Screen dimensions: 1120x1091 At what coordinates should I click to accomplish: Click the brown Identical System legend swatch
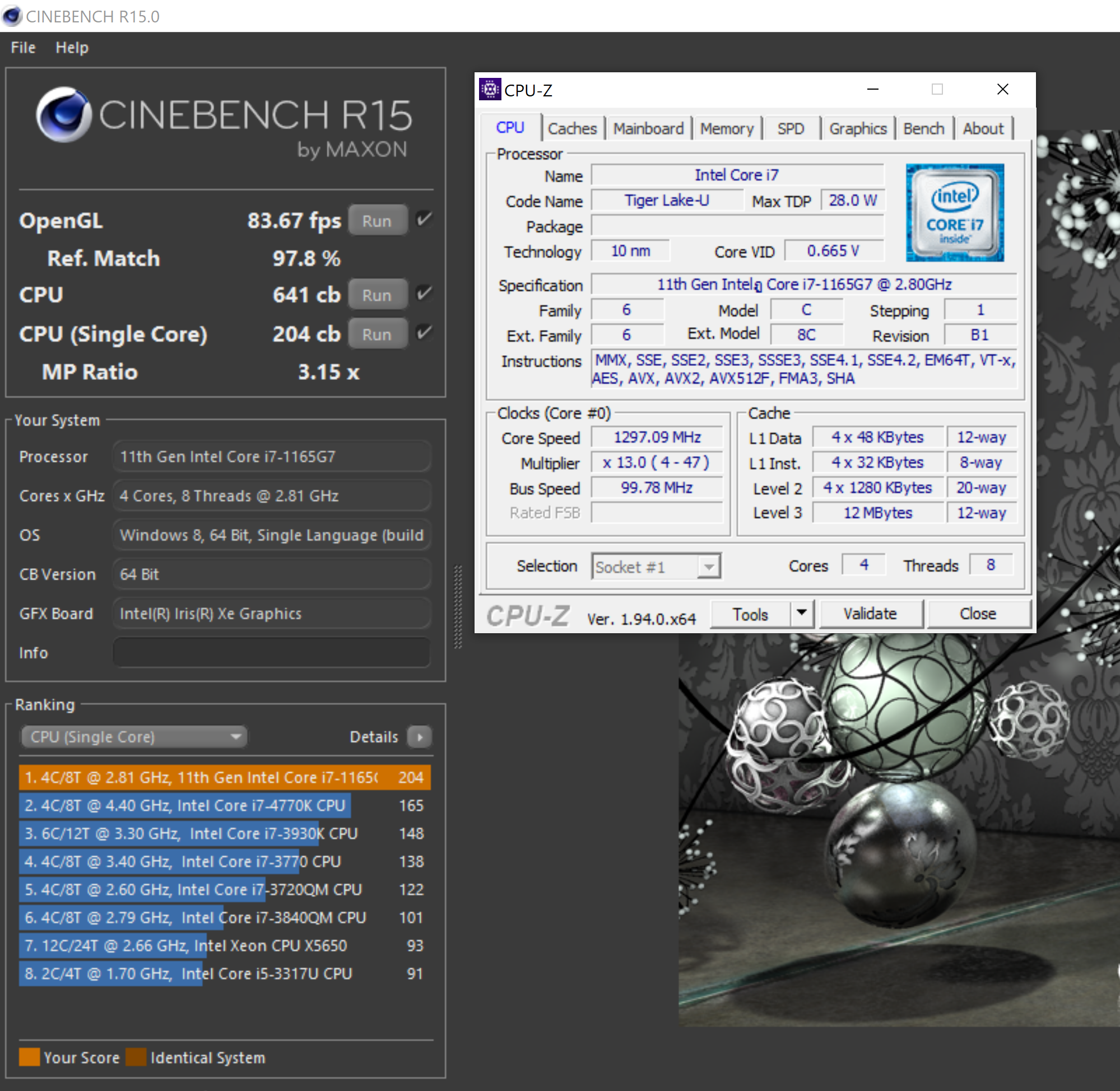136,1057
